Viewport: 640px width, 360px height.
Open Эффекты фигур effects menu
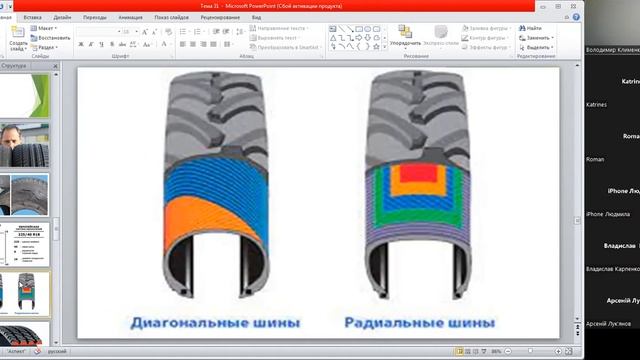(486, 47)
